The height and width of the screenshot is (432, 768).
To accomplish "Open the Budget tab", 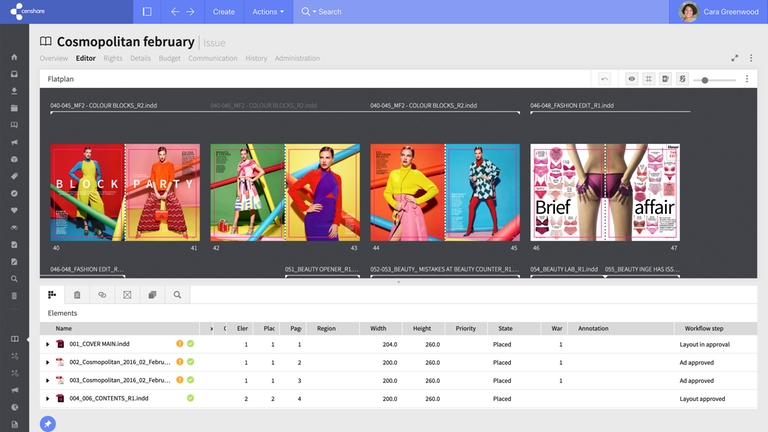I will tap(169, 58).
